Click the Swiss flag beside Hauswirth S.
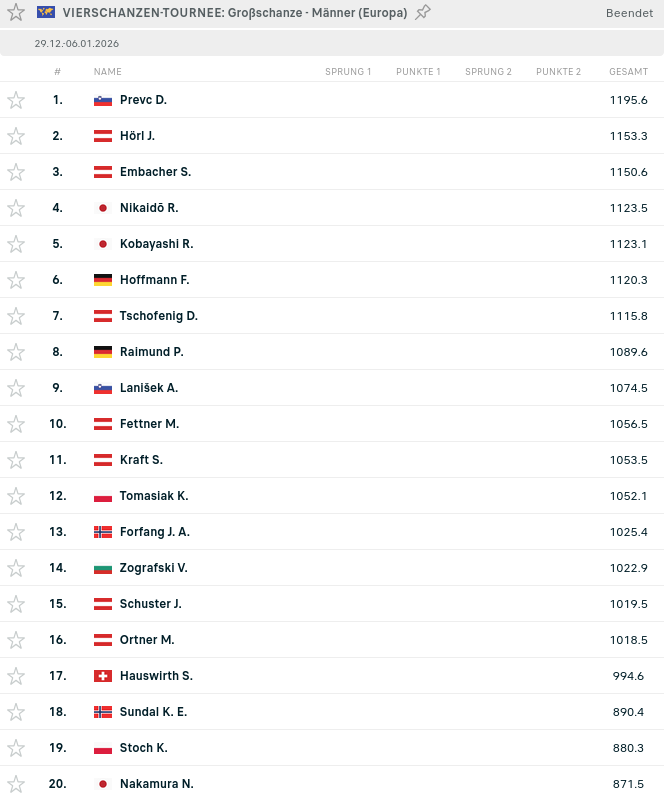The image size is (664, 798). point(103,676)
